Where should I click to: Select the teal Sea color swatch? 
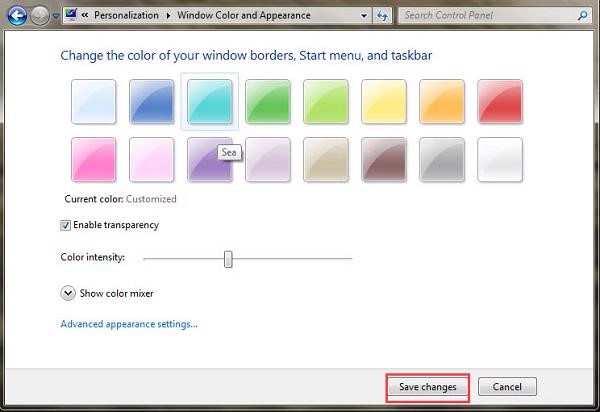210,101
